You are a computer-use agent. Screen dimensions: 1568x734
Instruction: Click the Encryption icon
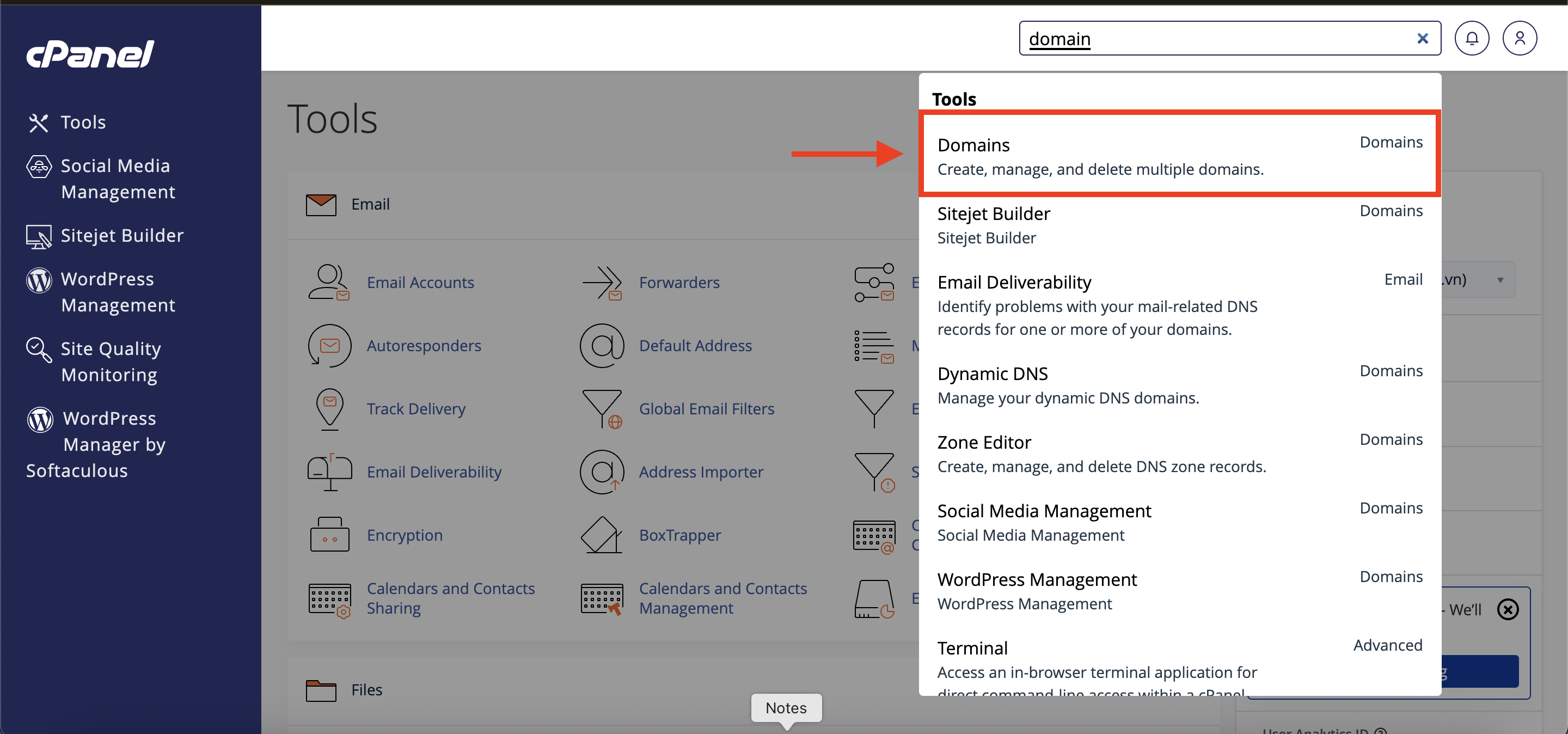click(329, 534)
